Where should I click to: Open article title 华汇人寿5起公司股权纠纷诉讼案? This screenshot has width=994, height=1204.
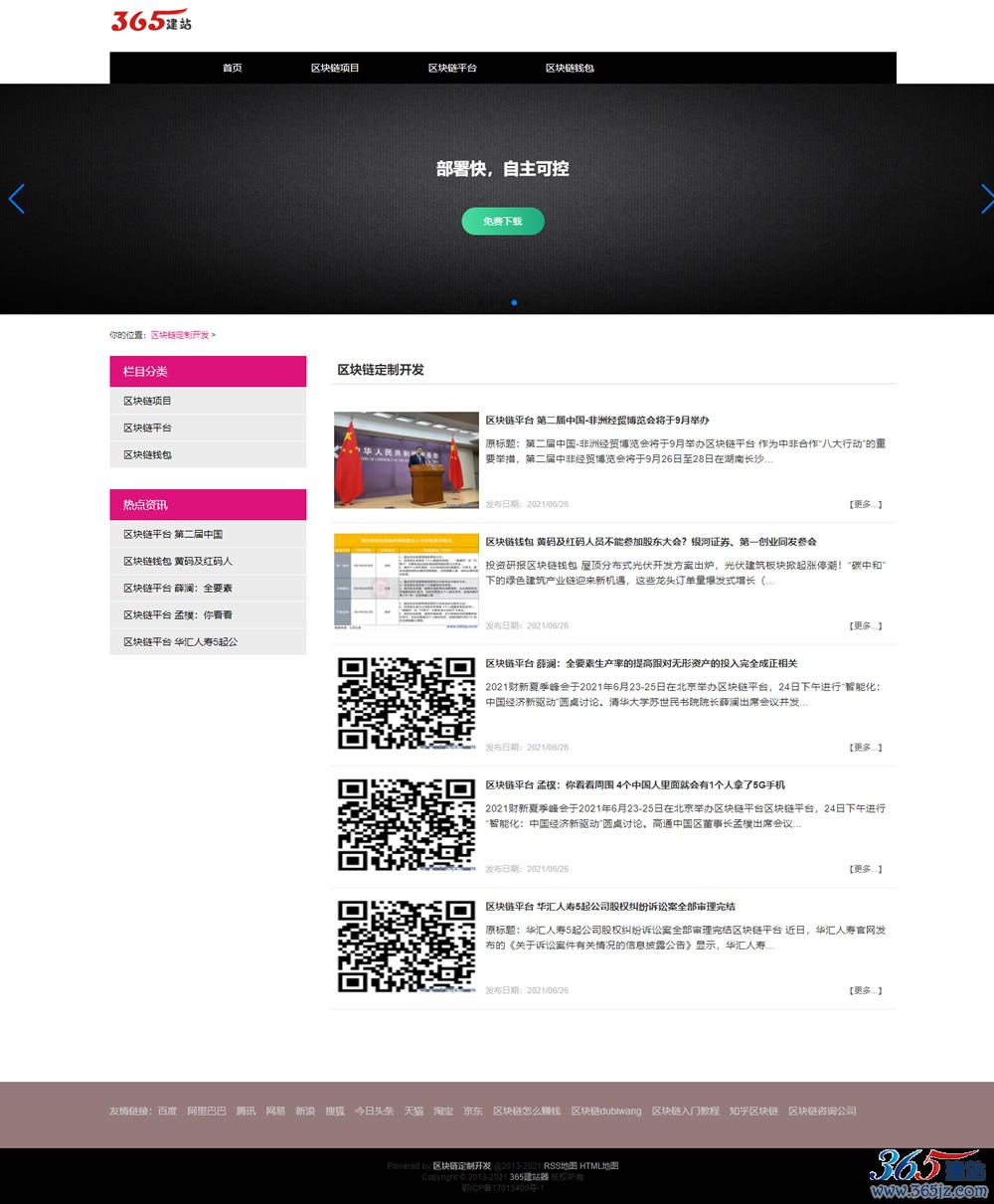point(611,907)
